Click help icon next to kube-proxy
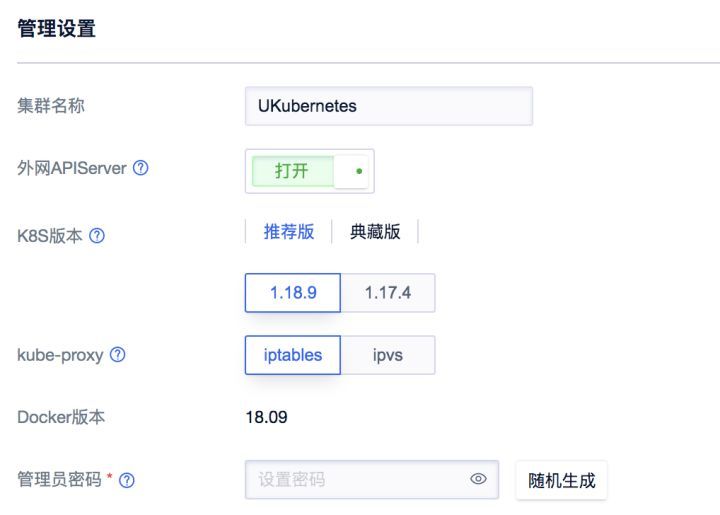Screen dimensions: 720x515 (x=117, y=355)
